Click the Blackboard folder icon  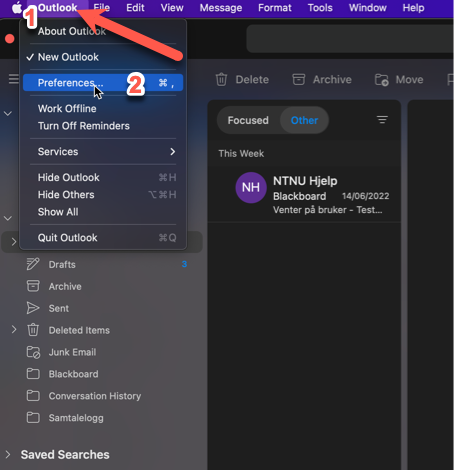coord(33,374)
